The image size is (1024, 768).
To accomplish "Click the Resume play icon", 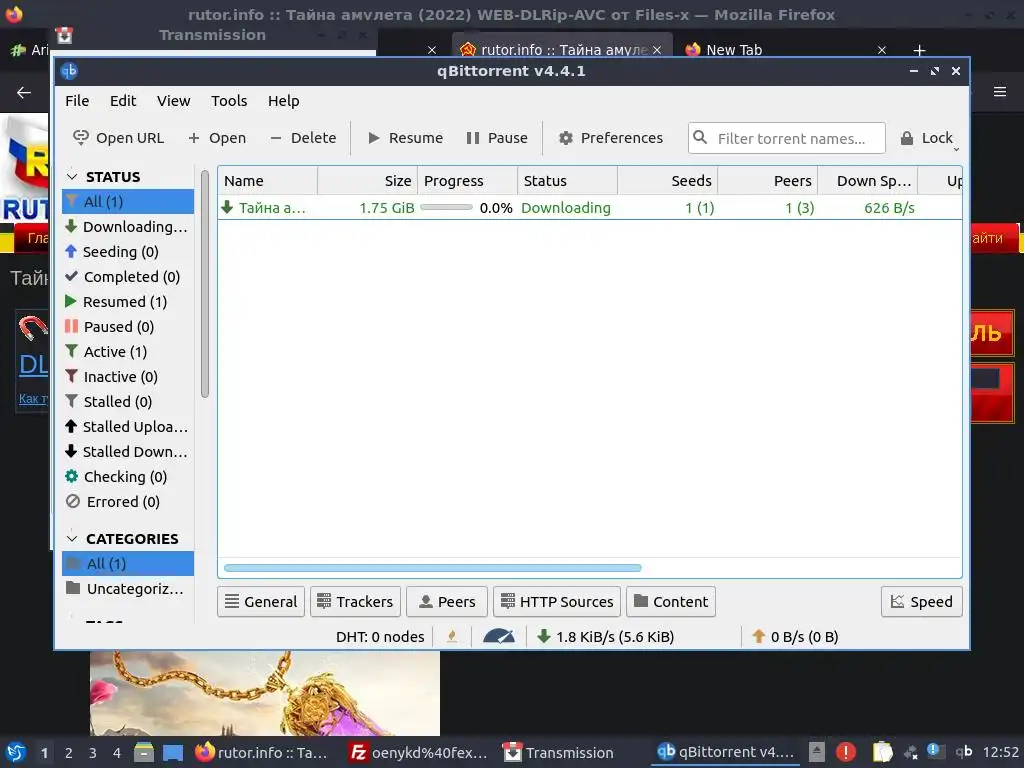I will (374, 138).
